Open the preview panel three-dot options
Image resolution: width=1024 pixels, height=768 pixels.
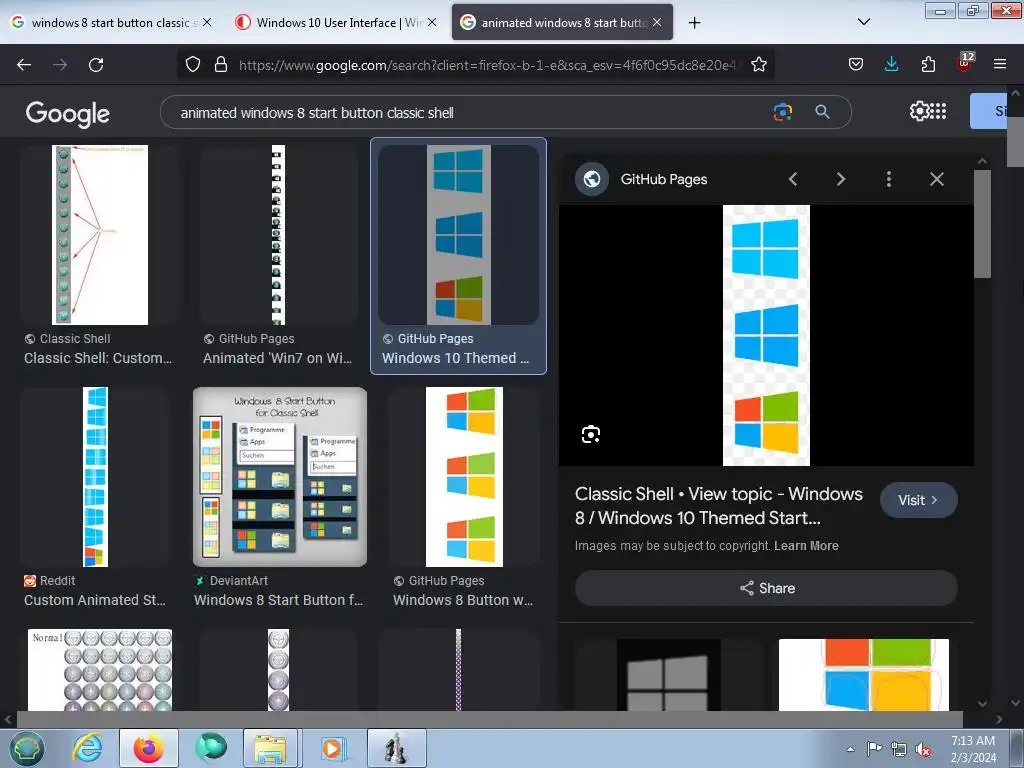point(889,179)
